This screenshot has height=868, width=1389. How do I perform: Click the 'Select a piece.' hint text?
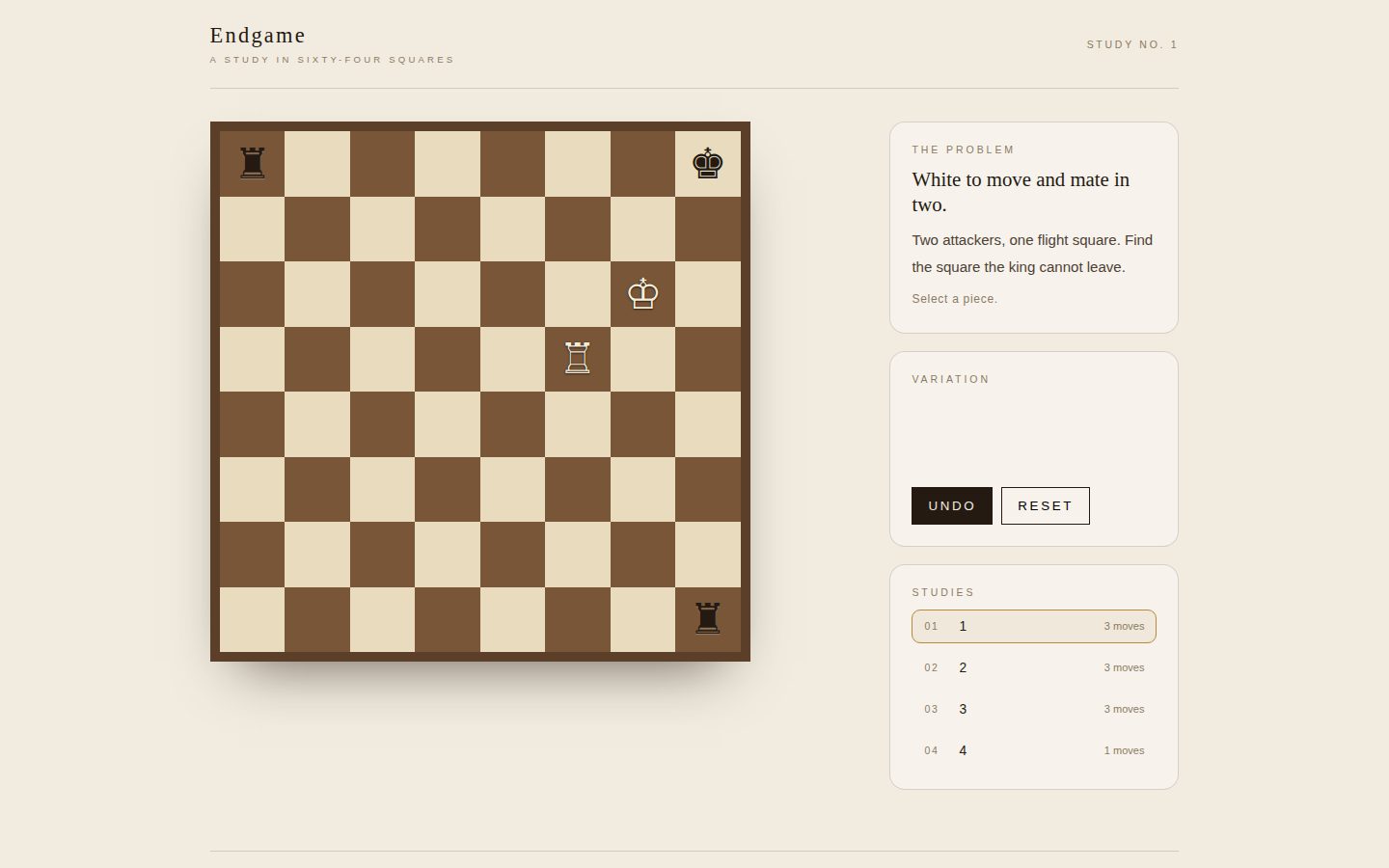[x=955, y=299]
